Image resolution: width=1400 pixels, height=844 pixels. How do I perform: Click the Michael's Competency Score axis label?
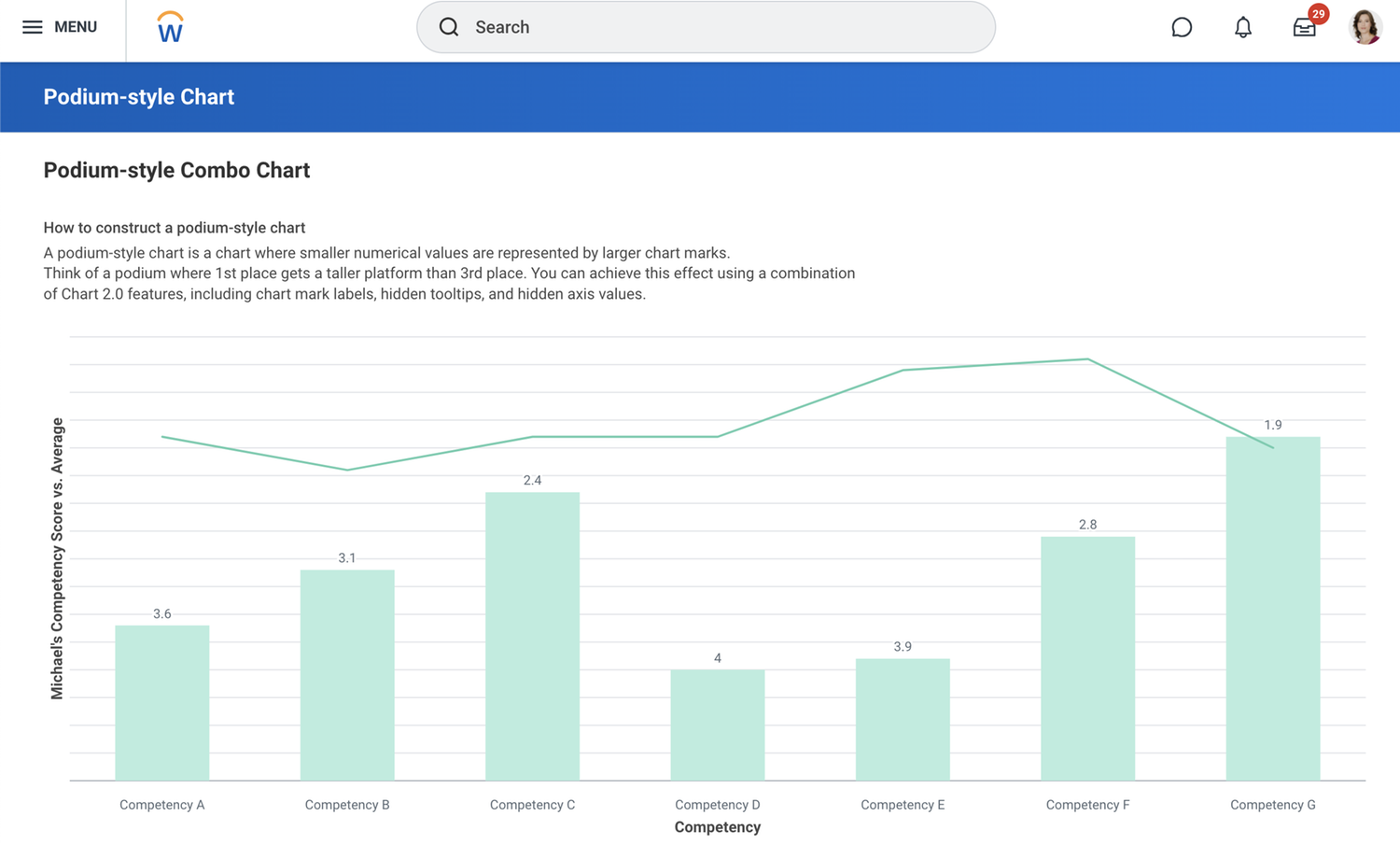pos(58,557)
